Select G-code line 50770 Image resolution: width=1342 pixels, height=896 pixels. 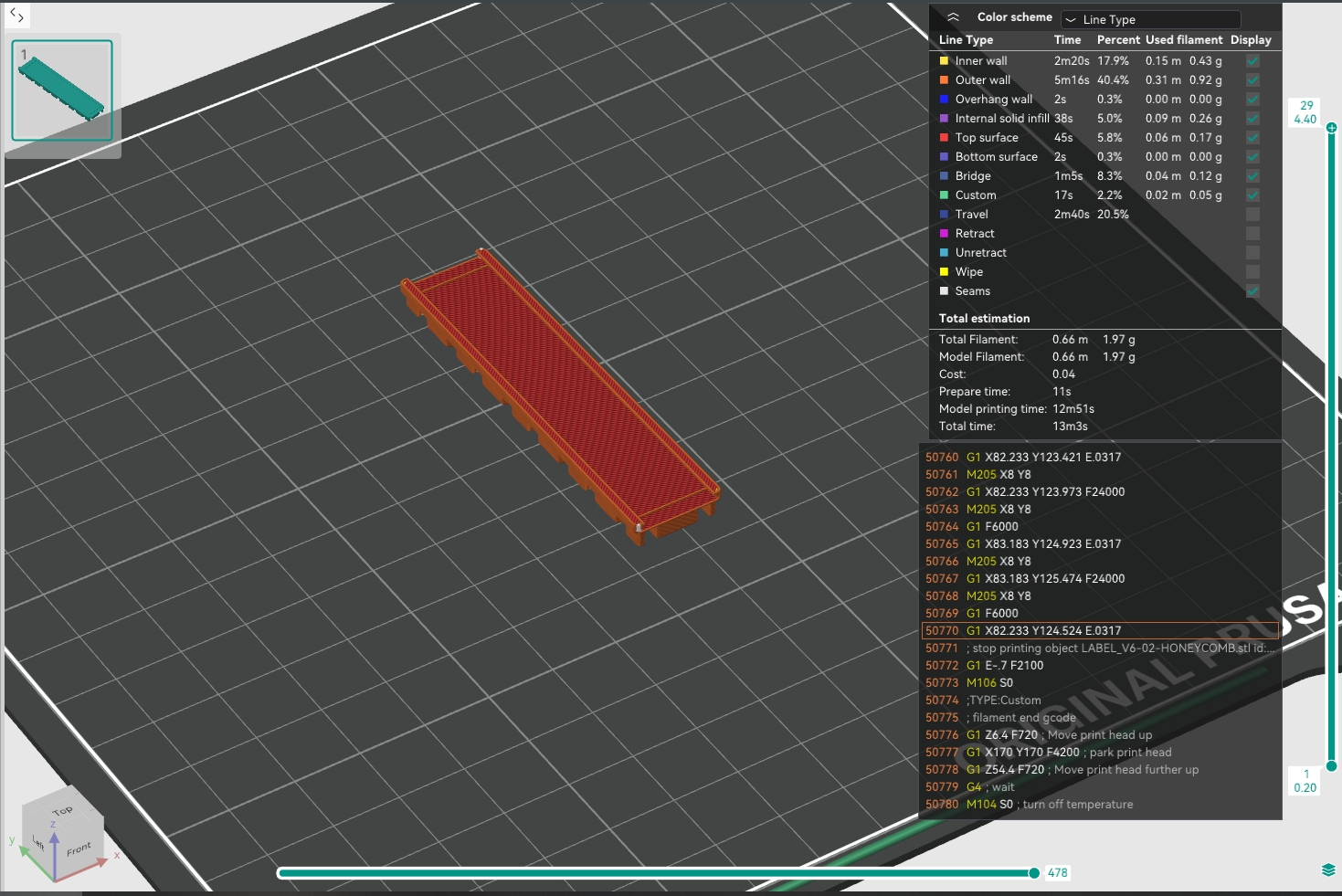[x=1100, y=631]
